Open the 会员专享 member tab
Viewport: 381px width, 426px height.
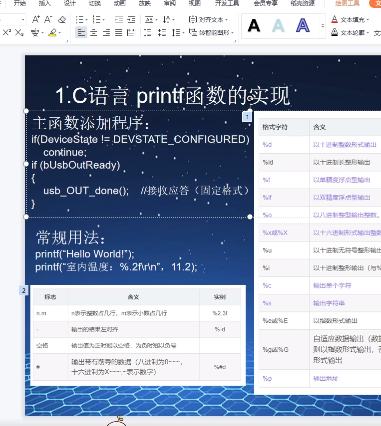pyautogui.click(x=266, y=3)
